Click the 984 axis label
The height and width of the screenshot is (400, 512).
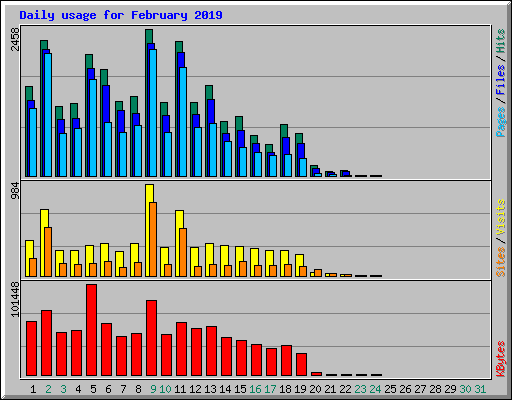click(x=15, y=191)
